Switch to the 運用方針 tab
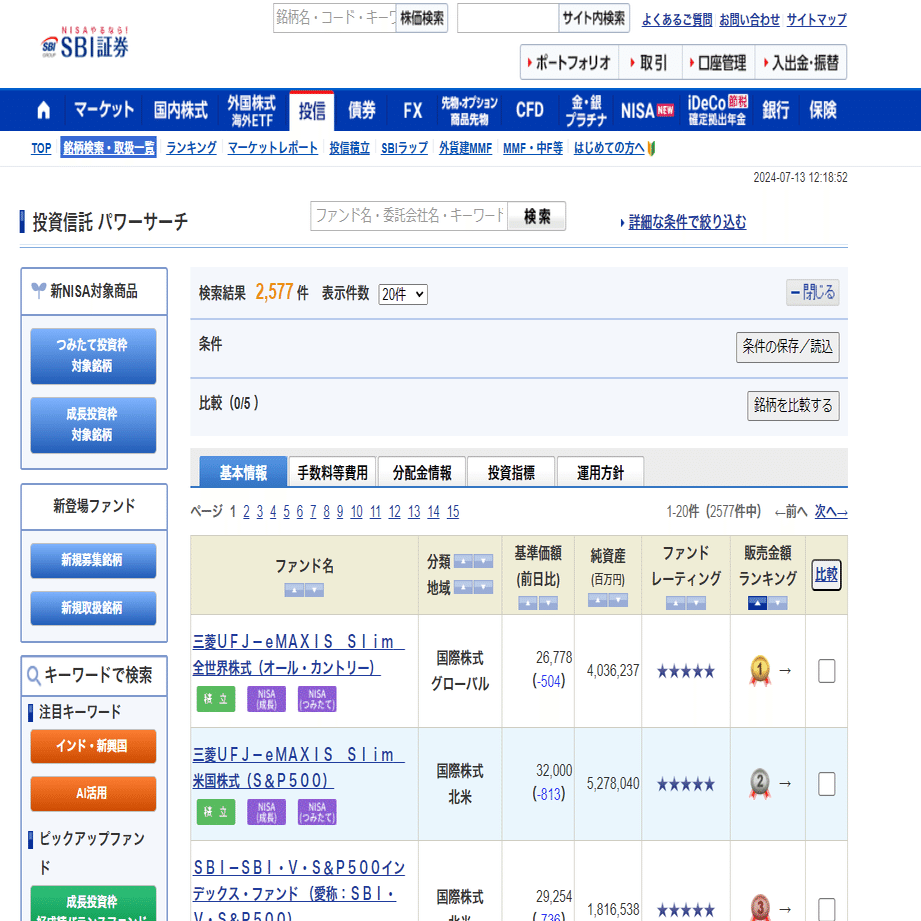The image size is (921, 921). [x=600, y=472]
